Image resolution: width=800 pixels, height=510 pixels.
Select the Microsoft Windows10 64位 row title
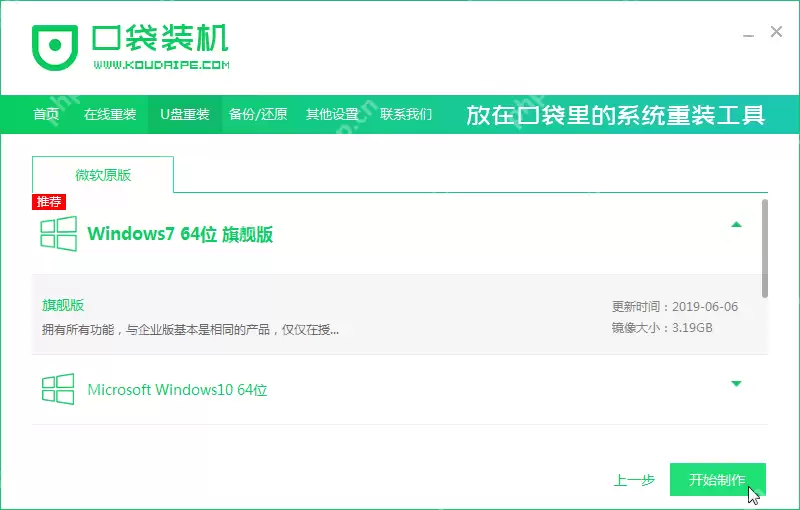(178, 390)
